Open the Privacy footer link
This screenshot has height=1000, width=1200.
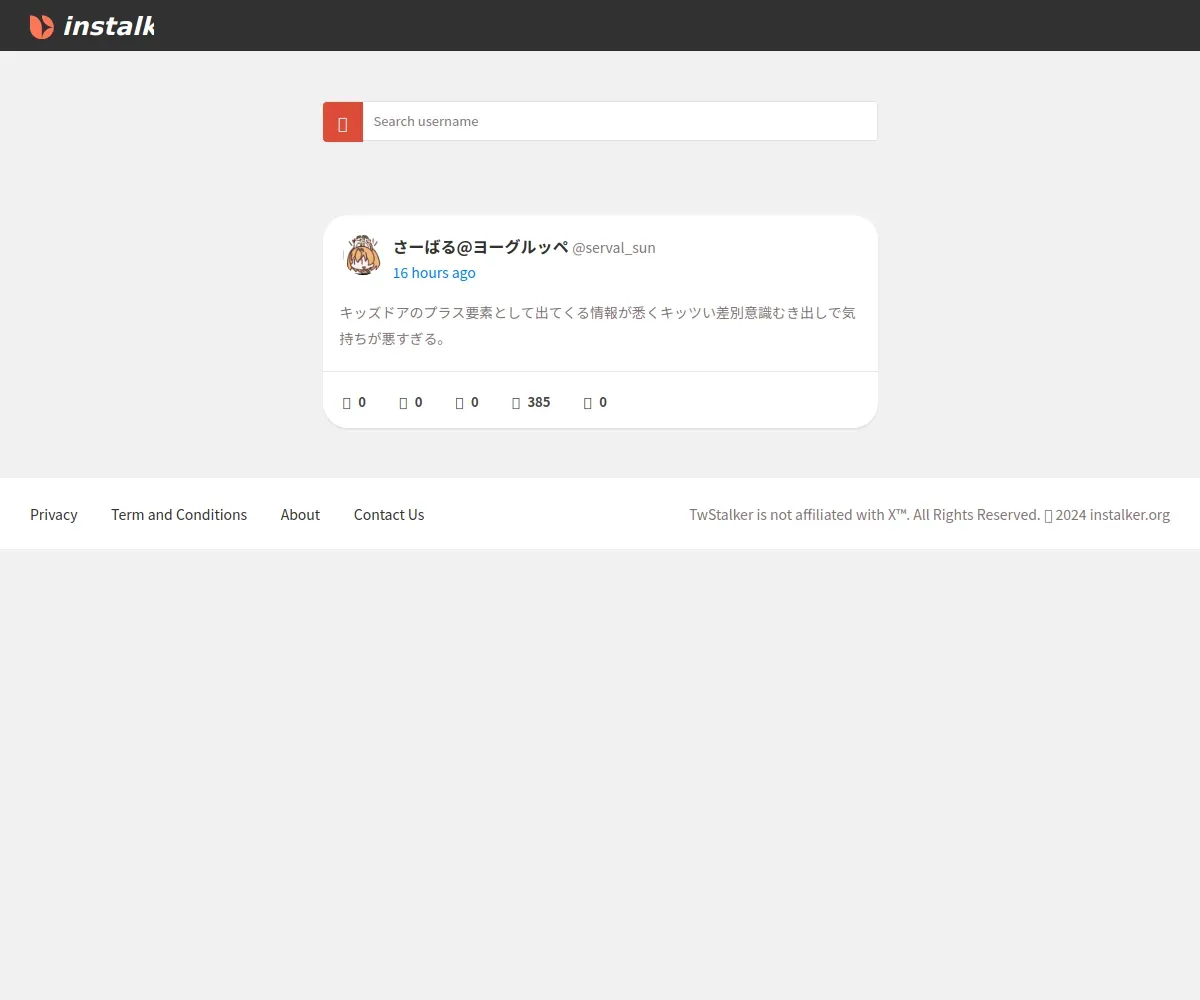[x=54, y=515]
